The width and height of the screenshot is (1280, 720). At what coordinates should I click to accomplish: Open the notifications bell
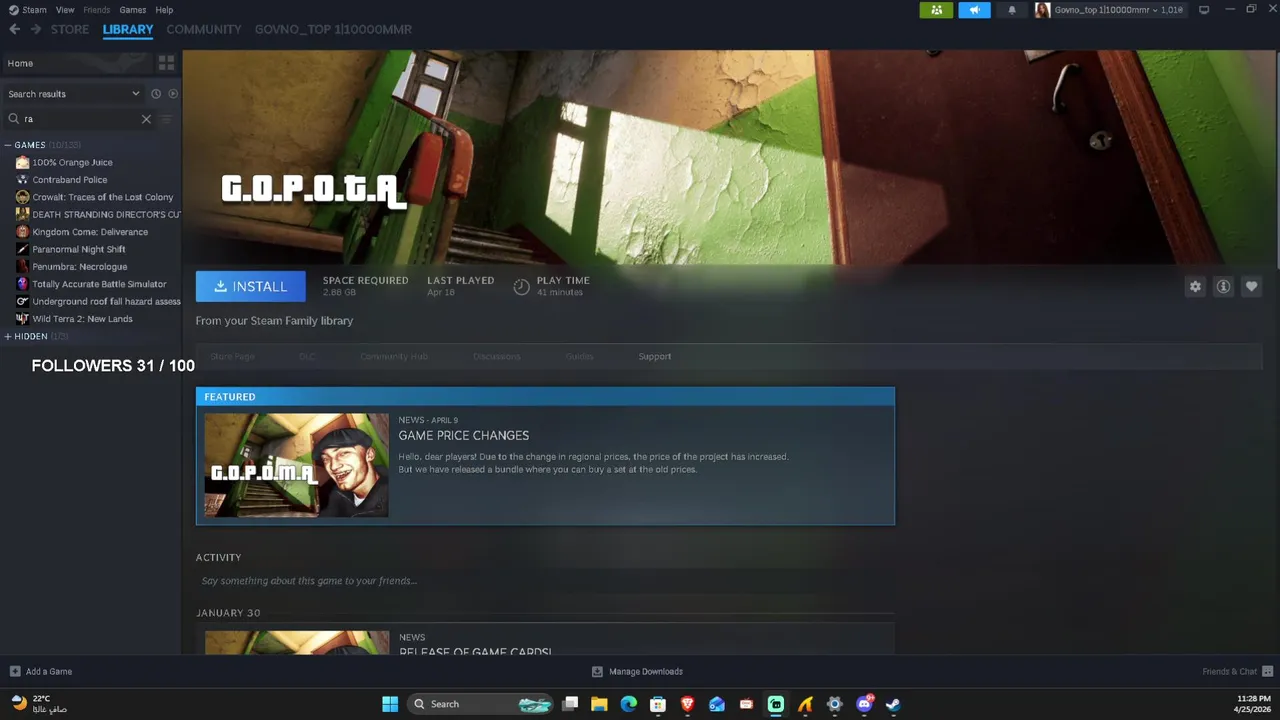coord(1012,10)
